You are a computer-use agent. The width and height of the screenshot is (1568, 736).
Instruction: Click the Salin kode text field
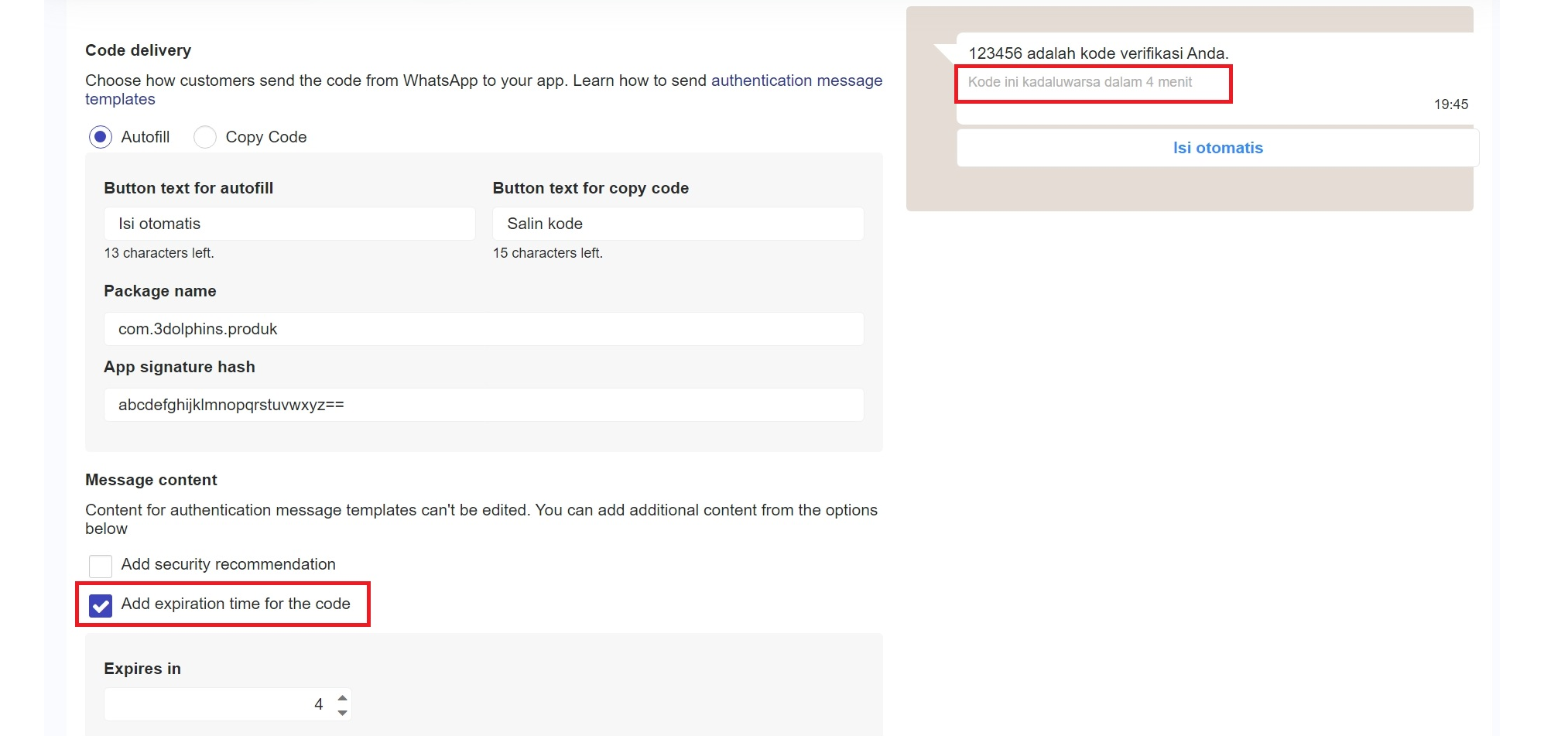click(677, 224)
